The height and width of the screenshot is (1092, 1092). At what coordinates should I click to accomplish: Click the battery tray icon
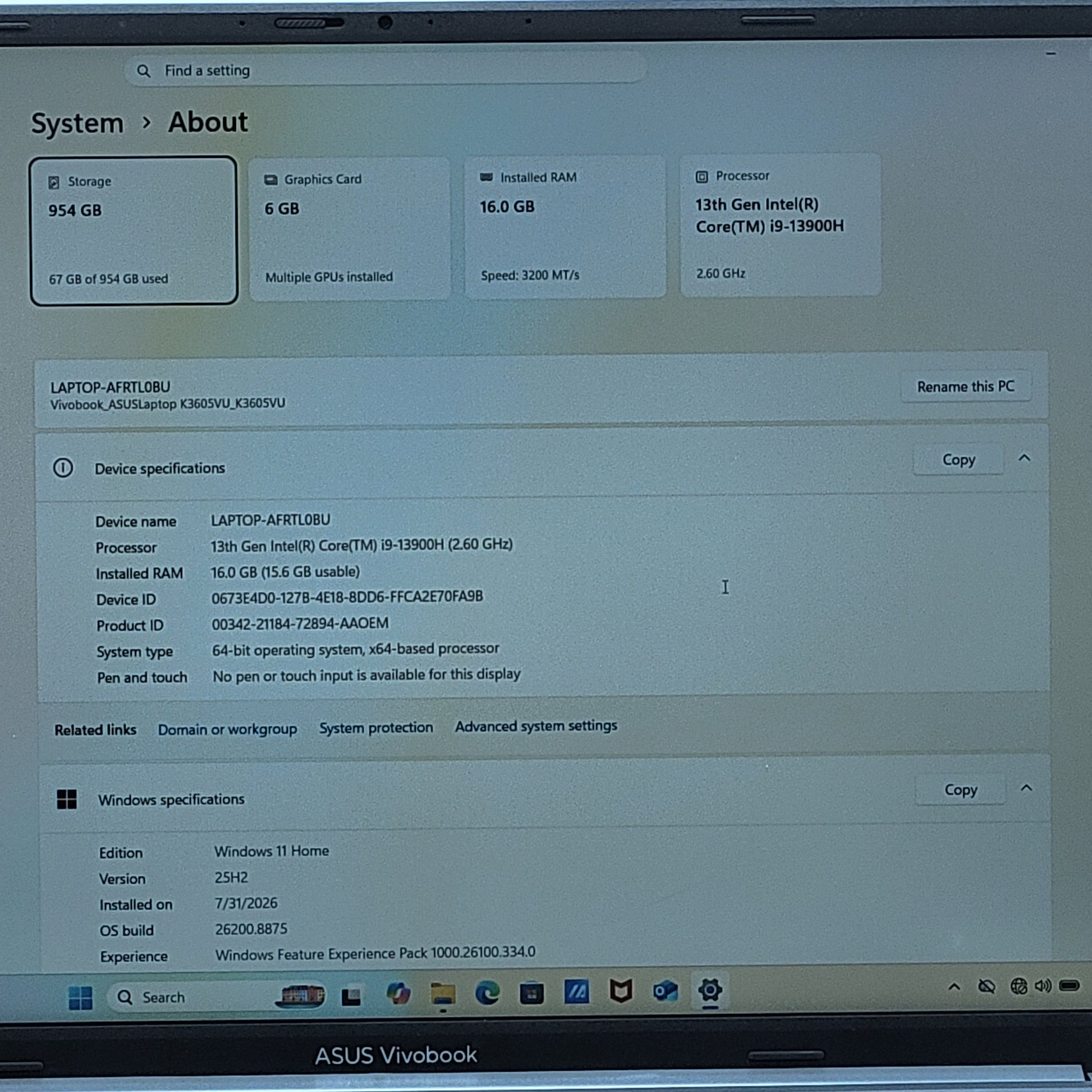1070,987
